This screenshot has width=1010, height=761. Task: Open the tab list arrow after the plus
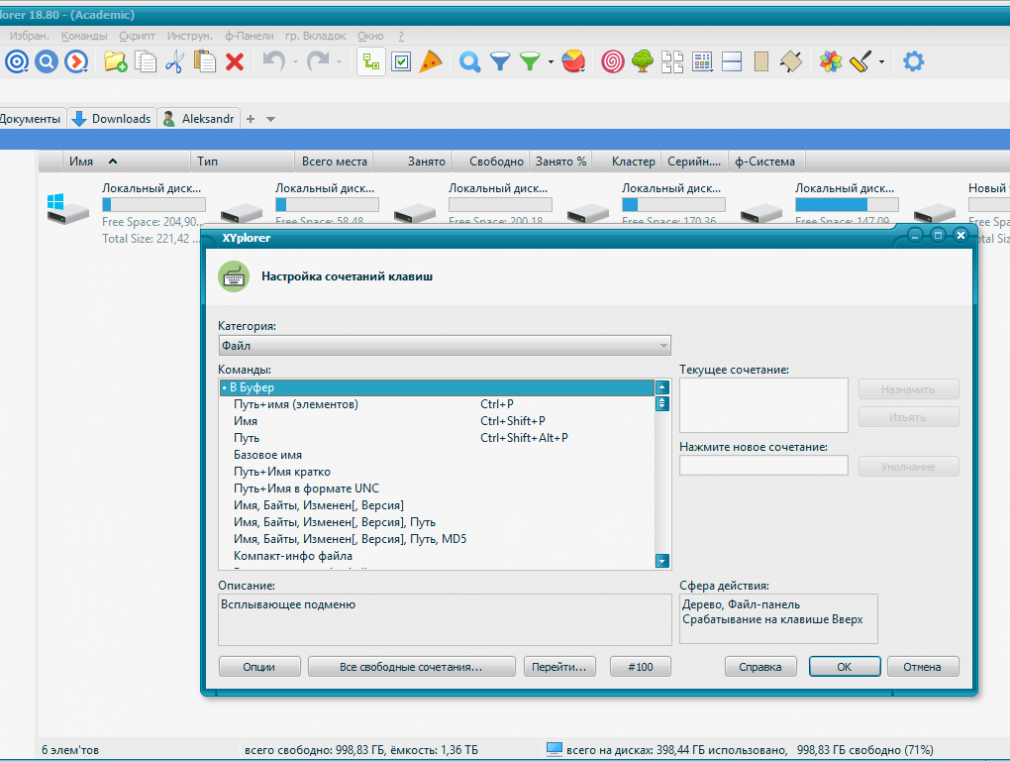(x=271, y=119)
